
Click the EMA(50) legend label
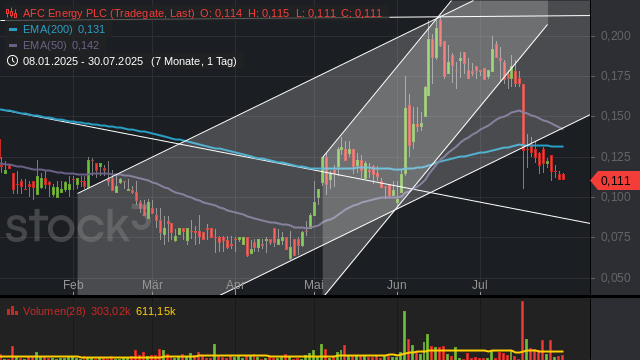coord(45,45)
